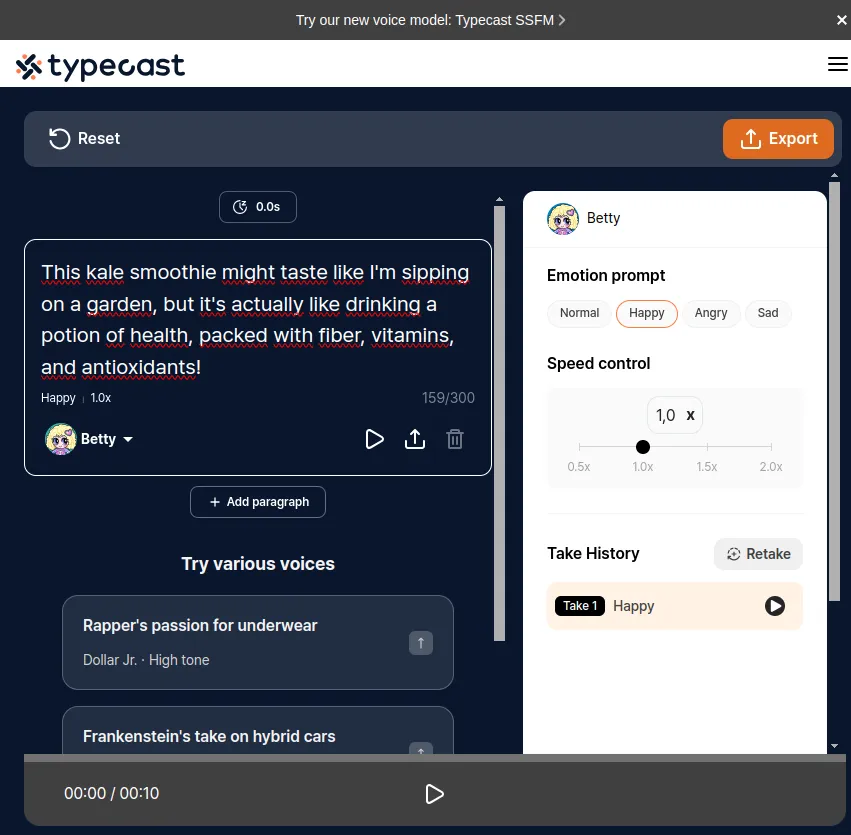
Task: Select the Normal emotion prompt
Action: click(x=579, y=313)
